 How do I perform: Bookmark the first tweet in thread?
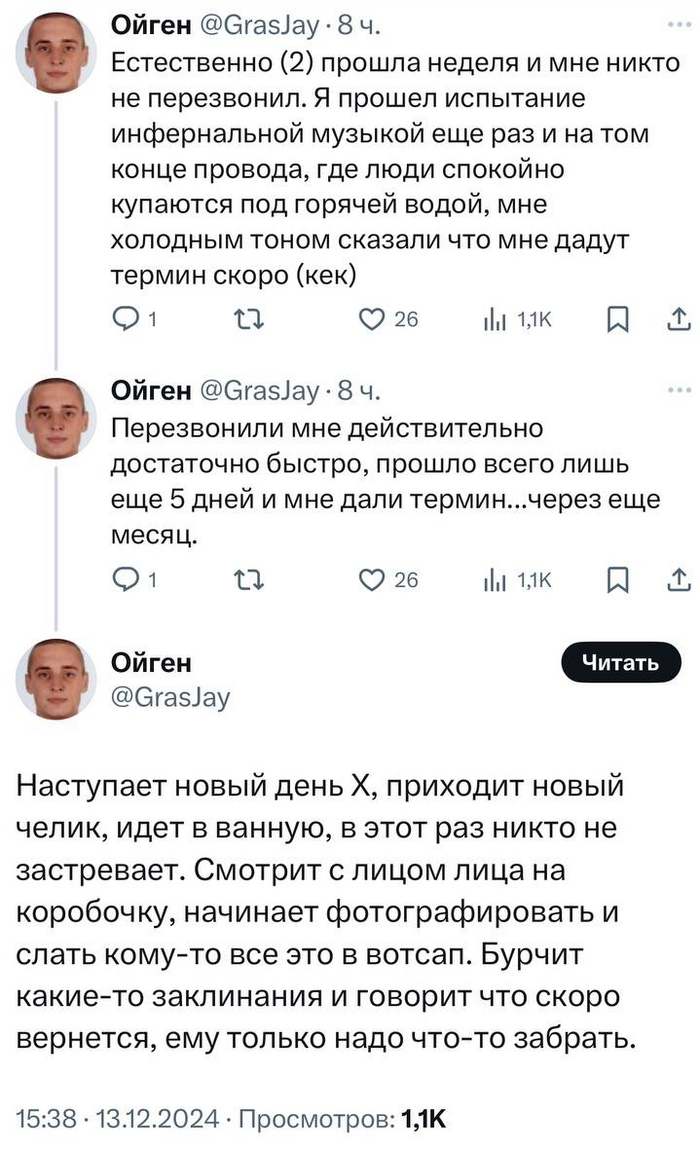[619, 320]
